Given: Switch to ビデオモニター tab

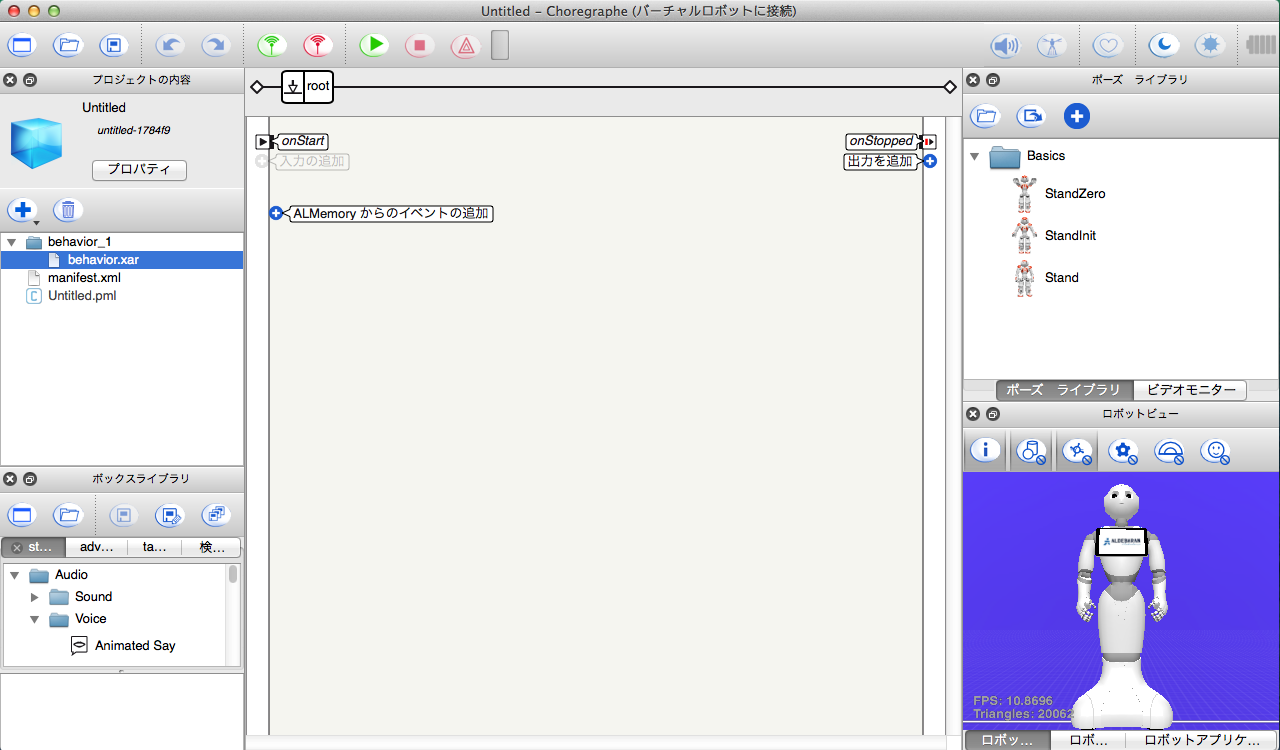Looking at the screenshot, I should point(1190,391).
